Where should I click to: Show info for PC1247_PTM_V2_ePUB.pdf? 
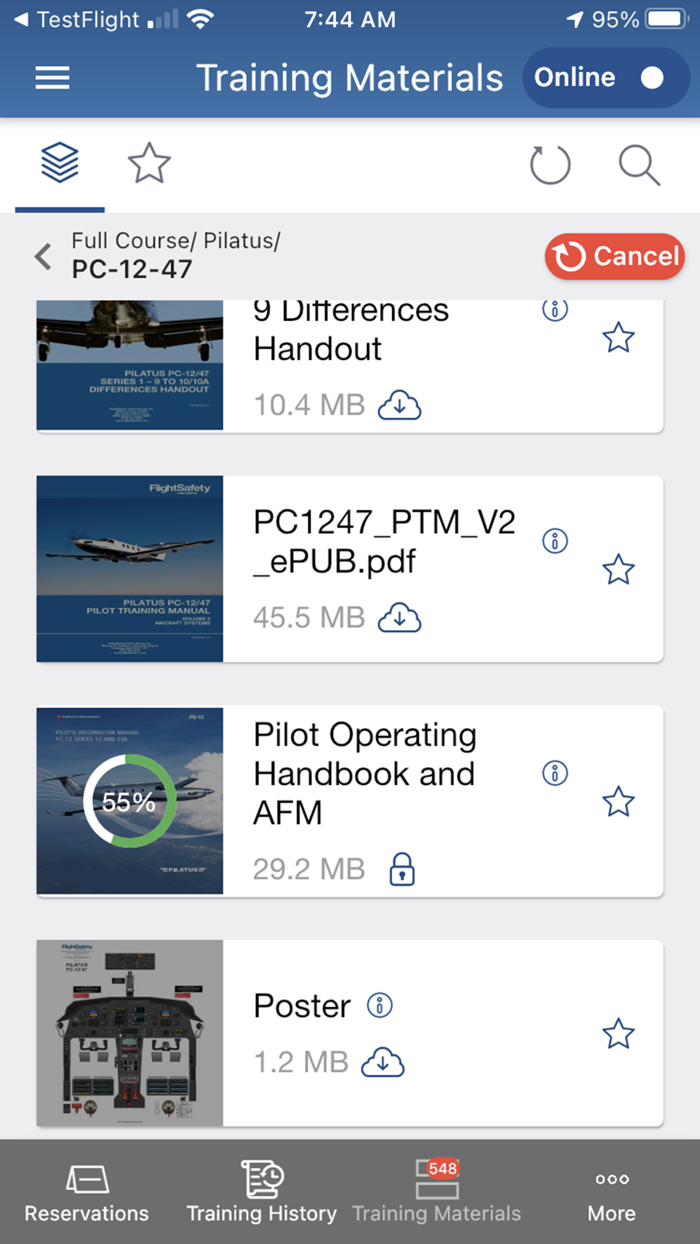[x=555, y=541]
